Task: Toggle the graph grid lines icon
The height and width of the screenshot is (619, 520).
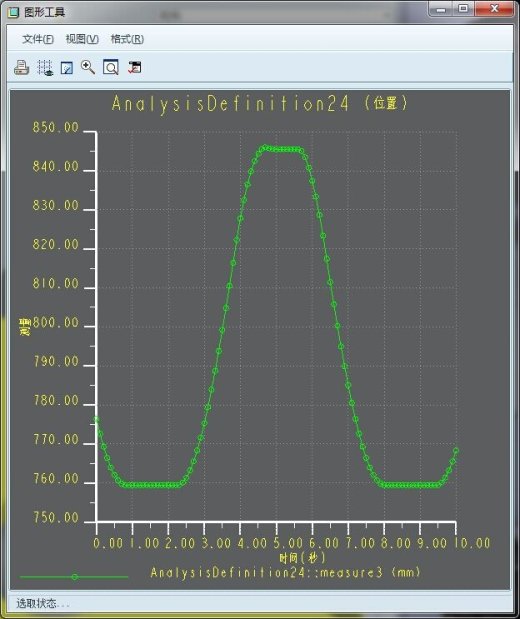Action: pos(45,68)
